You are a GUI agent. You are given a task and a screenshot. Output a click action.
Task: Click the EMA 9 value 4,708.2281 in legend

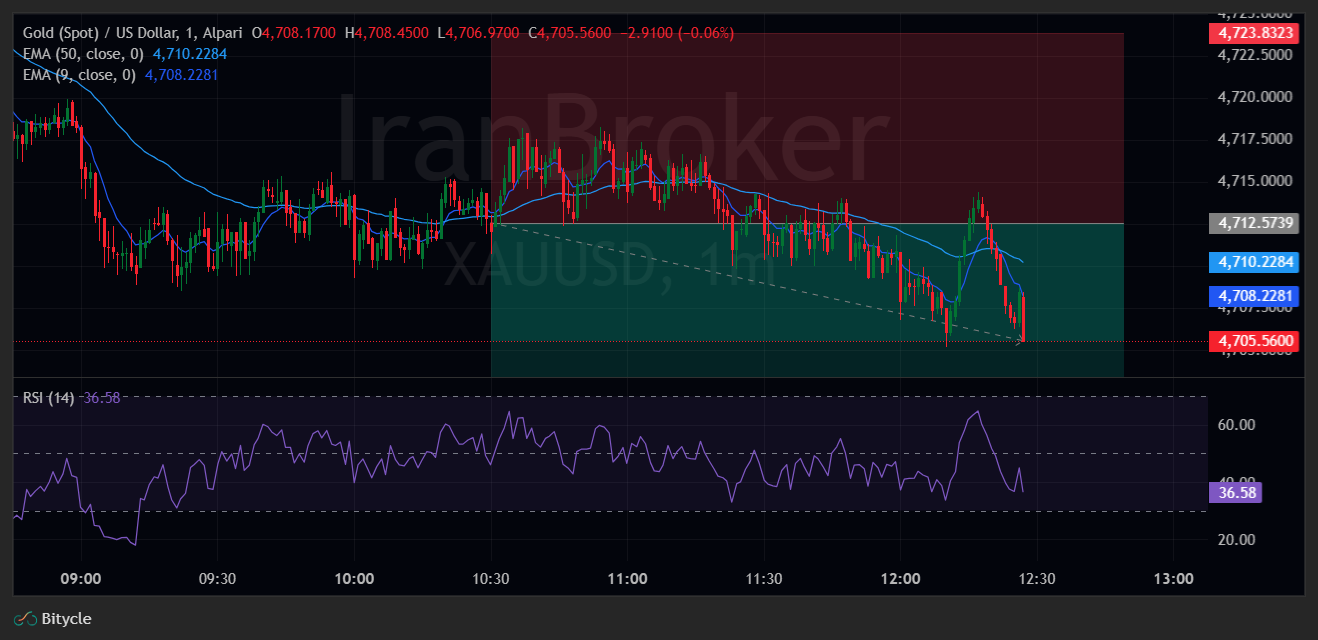(x=181, y=75)
